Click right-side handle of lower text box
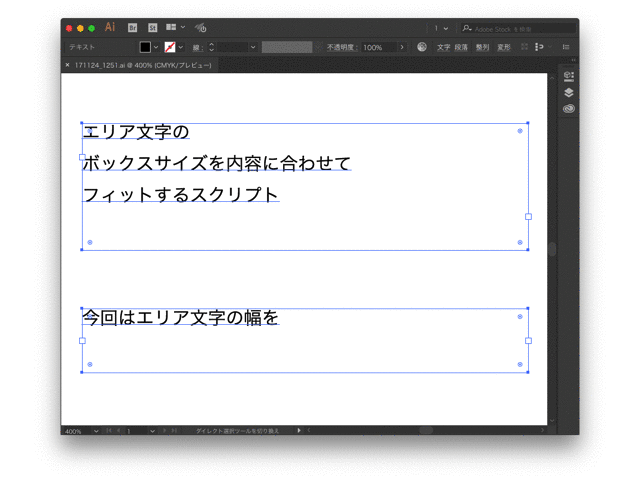 click(528, 340)
